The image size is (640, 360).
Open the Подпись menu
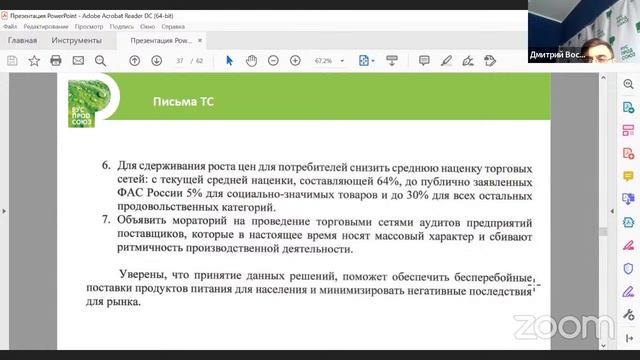(122, 27)
